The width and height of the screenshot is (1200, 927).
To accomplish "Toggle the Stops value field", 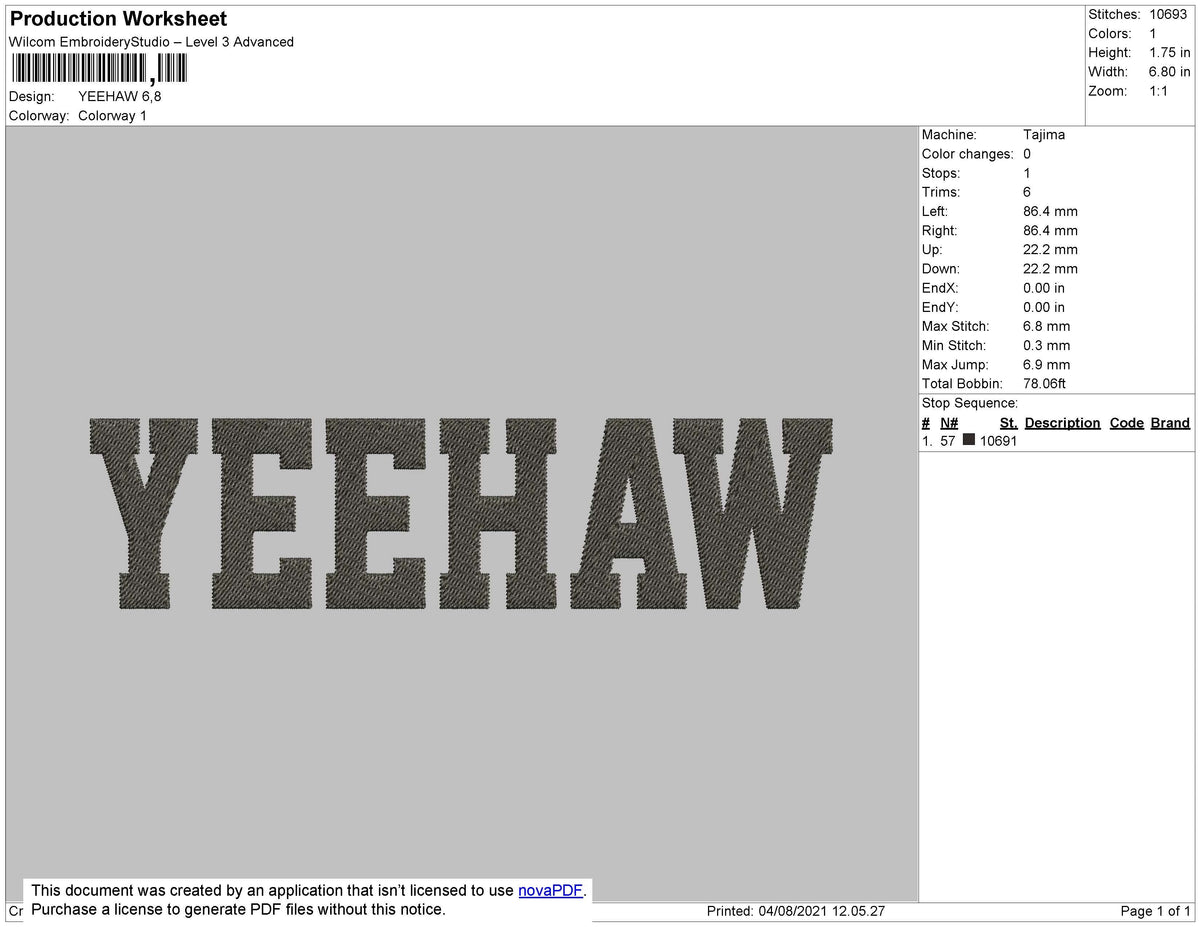I will click(1026, 173).
